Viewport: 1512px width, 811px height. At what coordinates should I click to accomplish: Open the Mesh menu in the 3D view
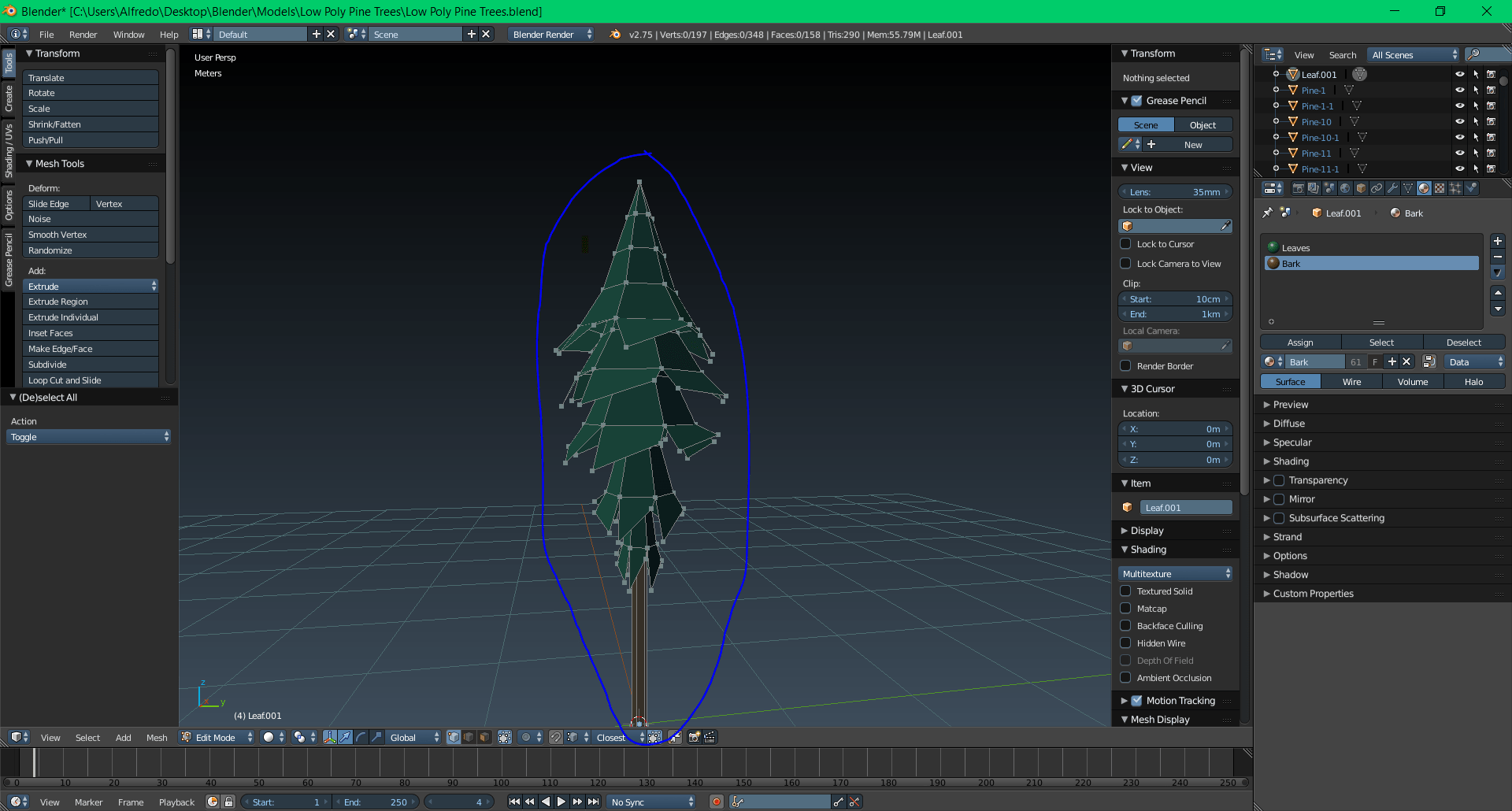point(157,737)
